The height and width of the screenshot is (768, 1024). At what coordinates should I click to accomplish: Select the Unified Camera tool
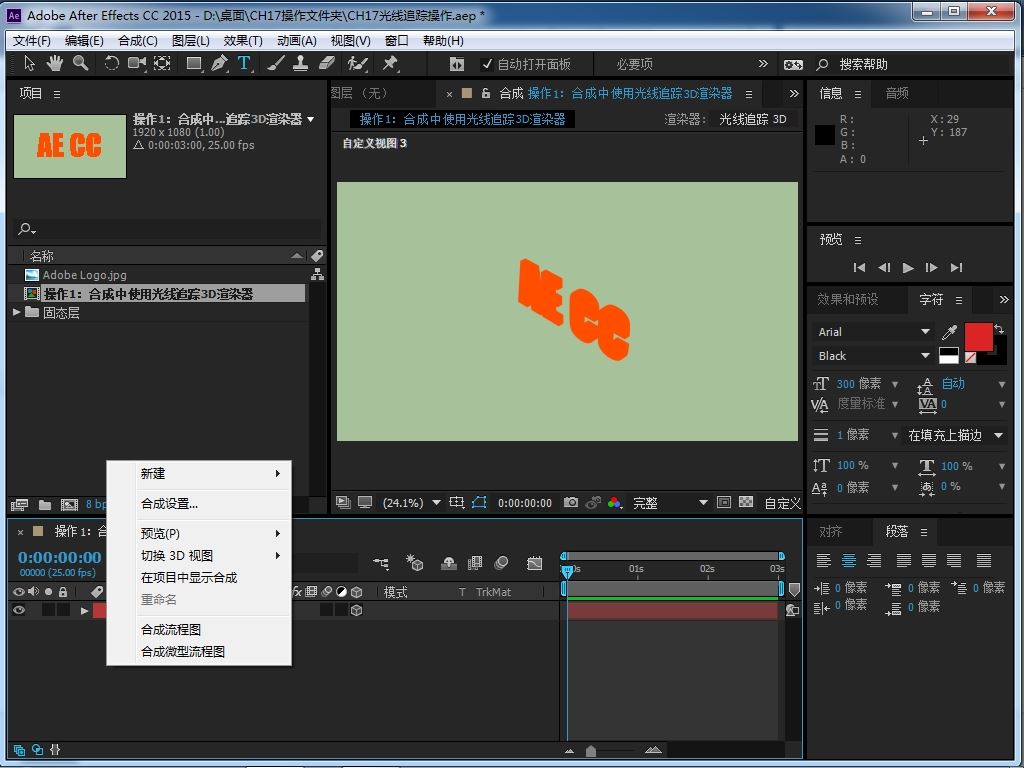137,63
